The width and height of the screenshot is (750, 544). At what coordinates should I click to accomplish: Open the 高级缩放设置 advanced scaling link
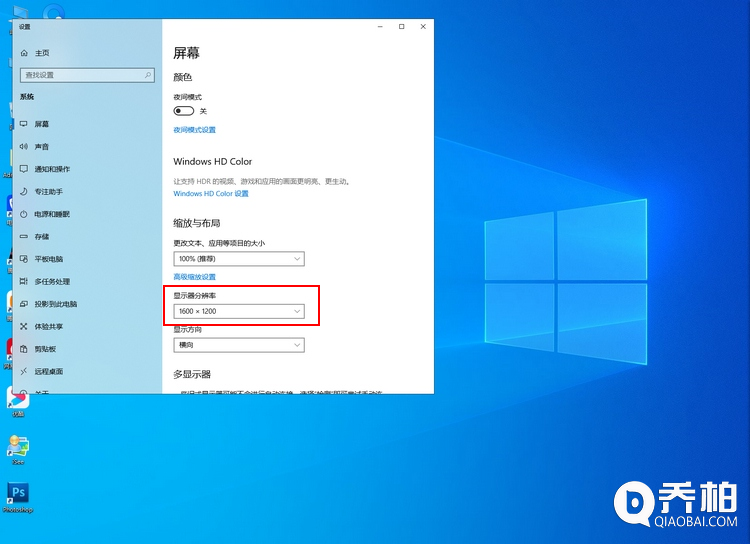click(x=194, y=277)
